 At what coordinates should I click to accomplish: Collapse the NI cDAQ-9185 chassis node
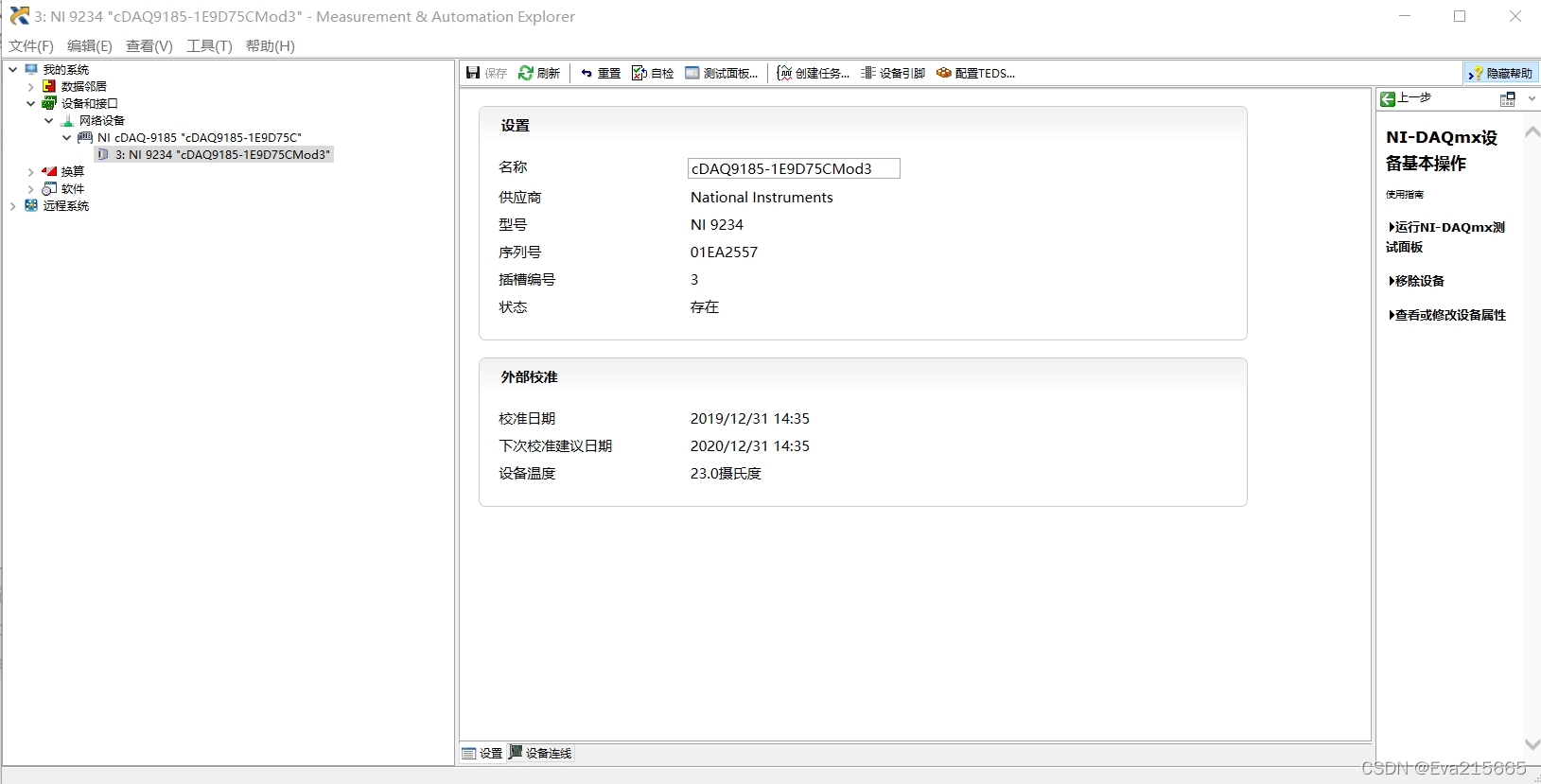click(x=67, y=137)
